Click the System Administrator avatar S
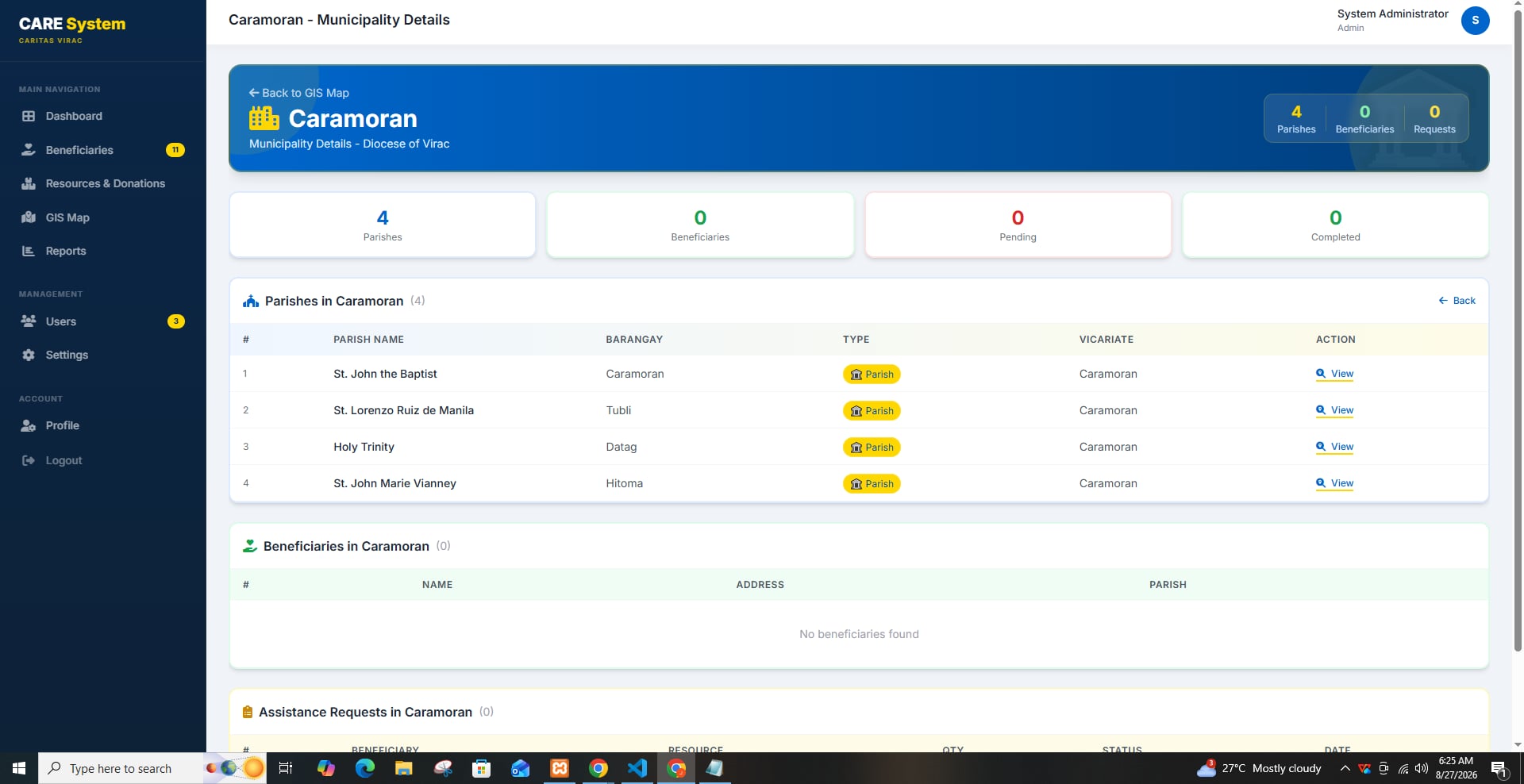 (1475, 21)
